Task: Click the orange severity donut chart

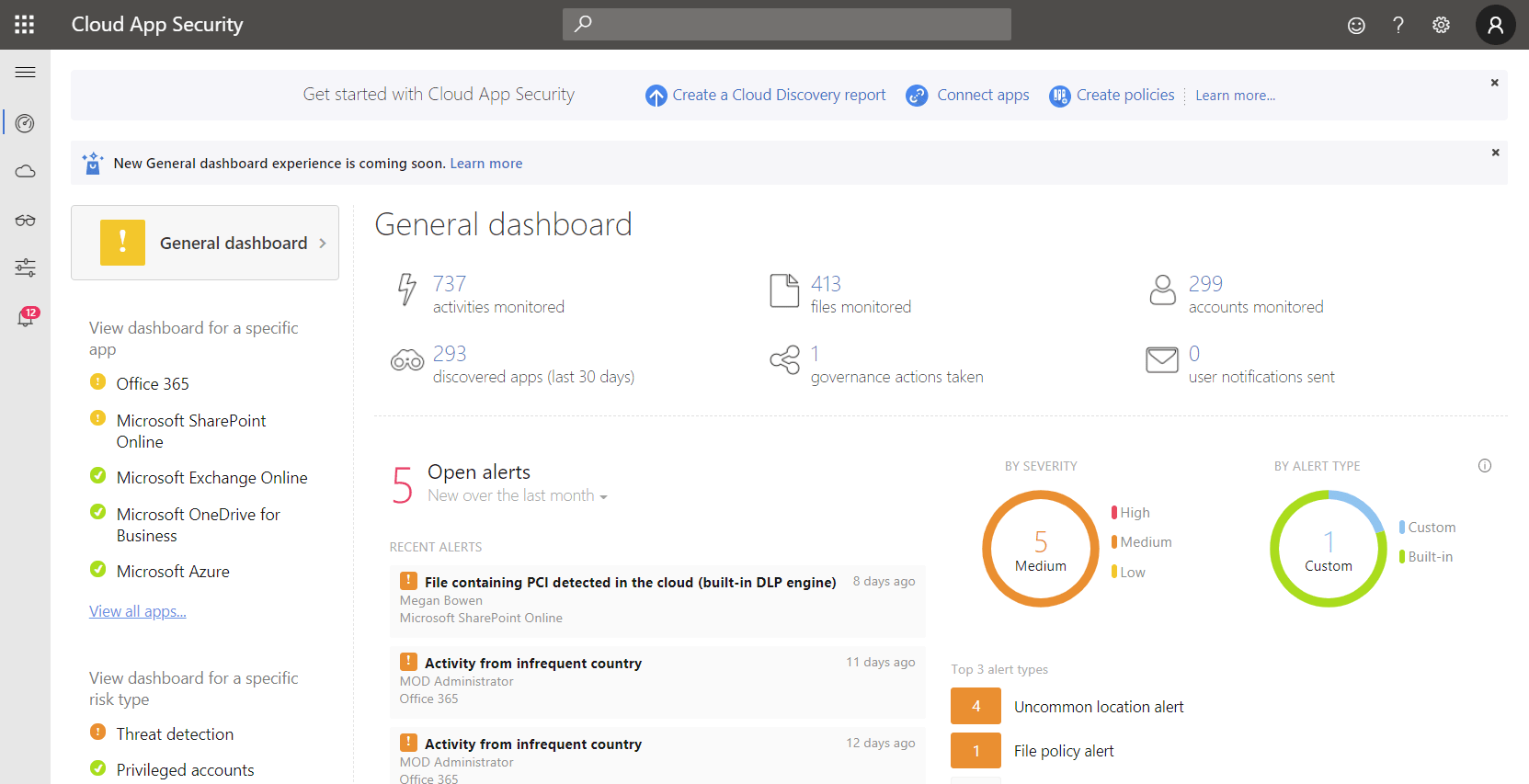Action: [x=1041, y=549]
